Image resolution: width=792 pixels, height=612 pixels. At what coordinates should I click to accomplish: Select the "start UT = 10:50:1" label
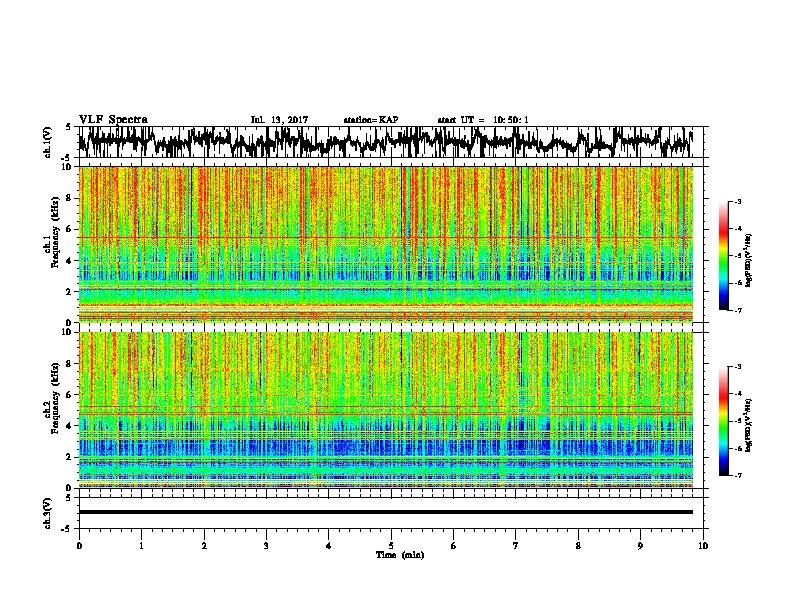[x=483, y=120]
